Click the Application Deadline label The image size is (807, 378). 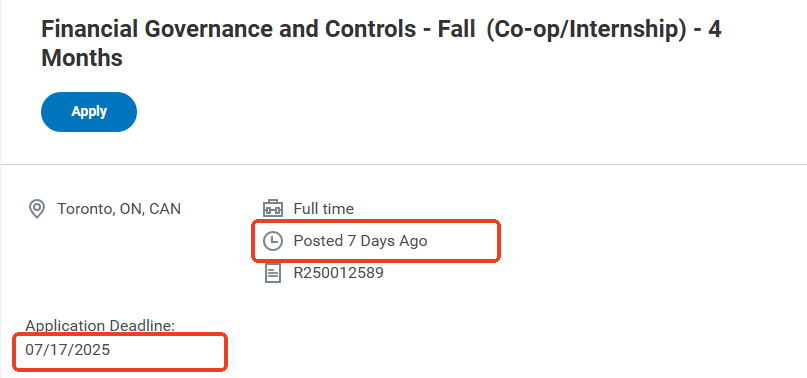[100, 325]
